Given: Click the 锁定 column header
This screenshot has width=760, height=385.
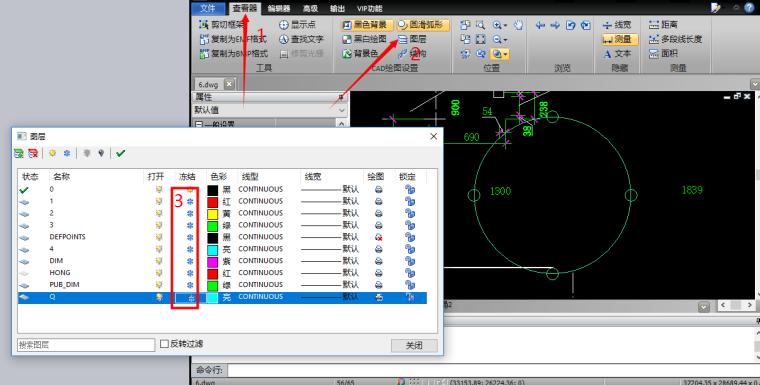Looking at the screenshot, I should (x=407, y=176).
